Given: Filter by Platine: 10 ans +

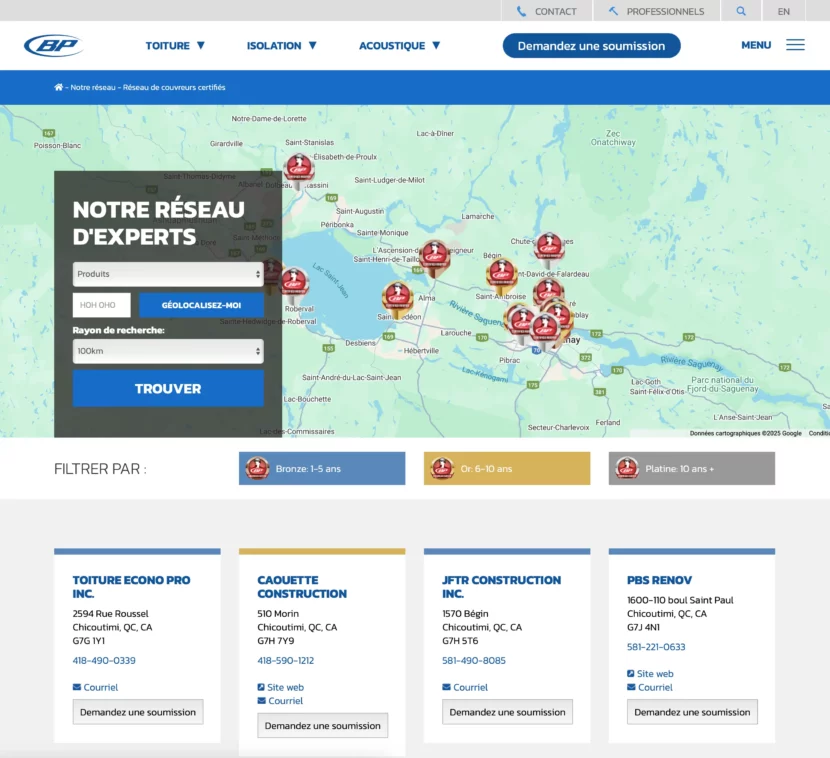Looking at the screenshot, I should pyautogui.click(x=691, y=468).
